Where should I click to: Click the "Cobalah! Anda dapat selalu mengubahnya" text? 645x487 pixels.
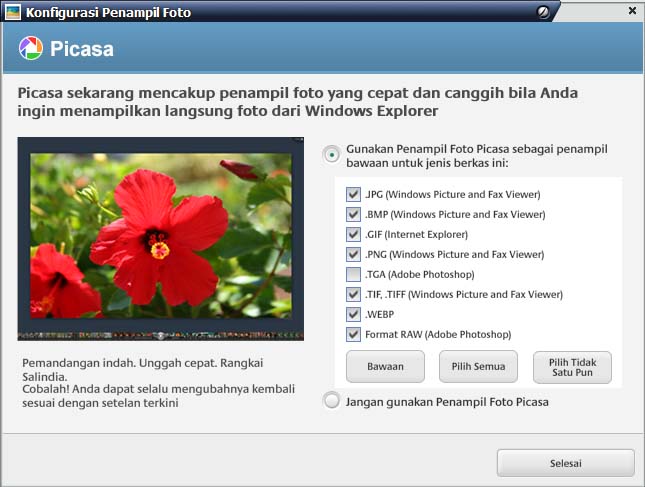tap(158, 396)
